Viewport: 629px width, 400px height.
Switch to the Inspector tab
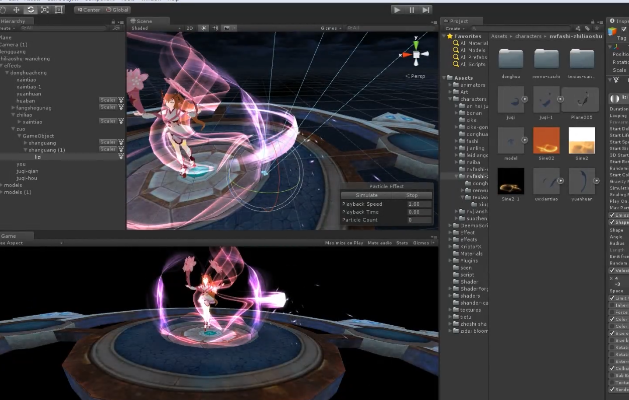618,21
